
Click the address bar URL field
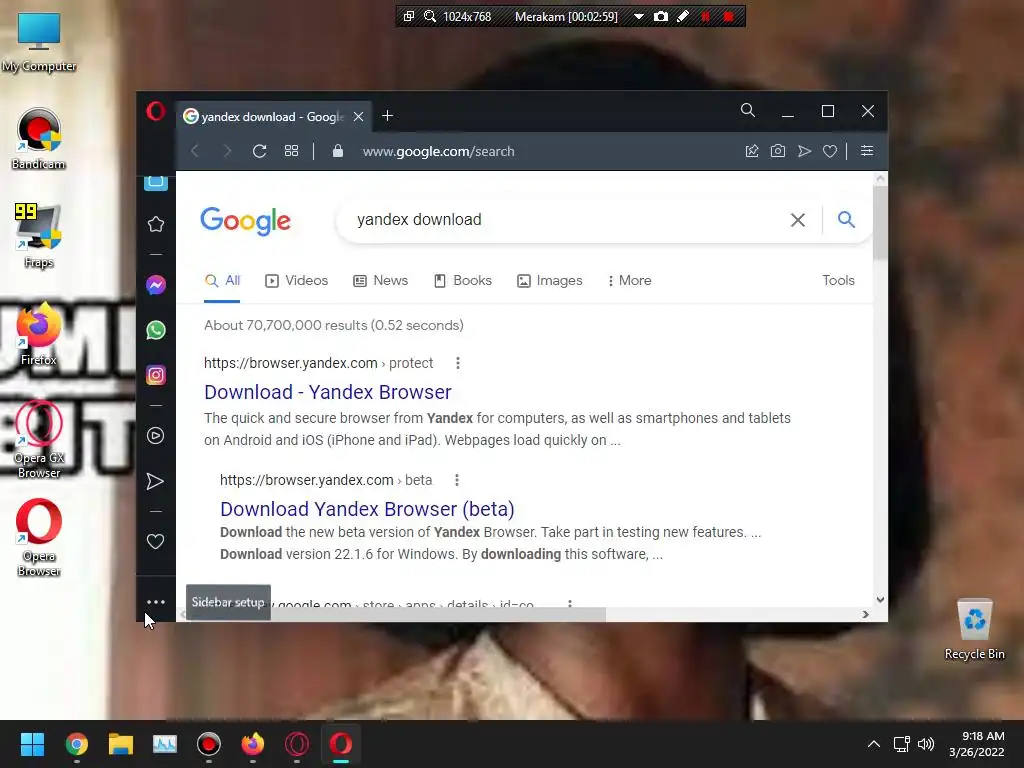(x=439, y=151)
